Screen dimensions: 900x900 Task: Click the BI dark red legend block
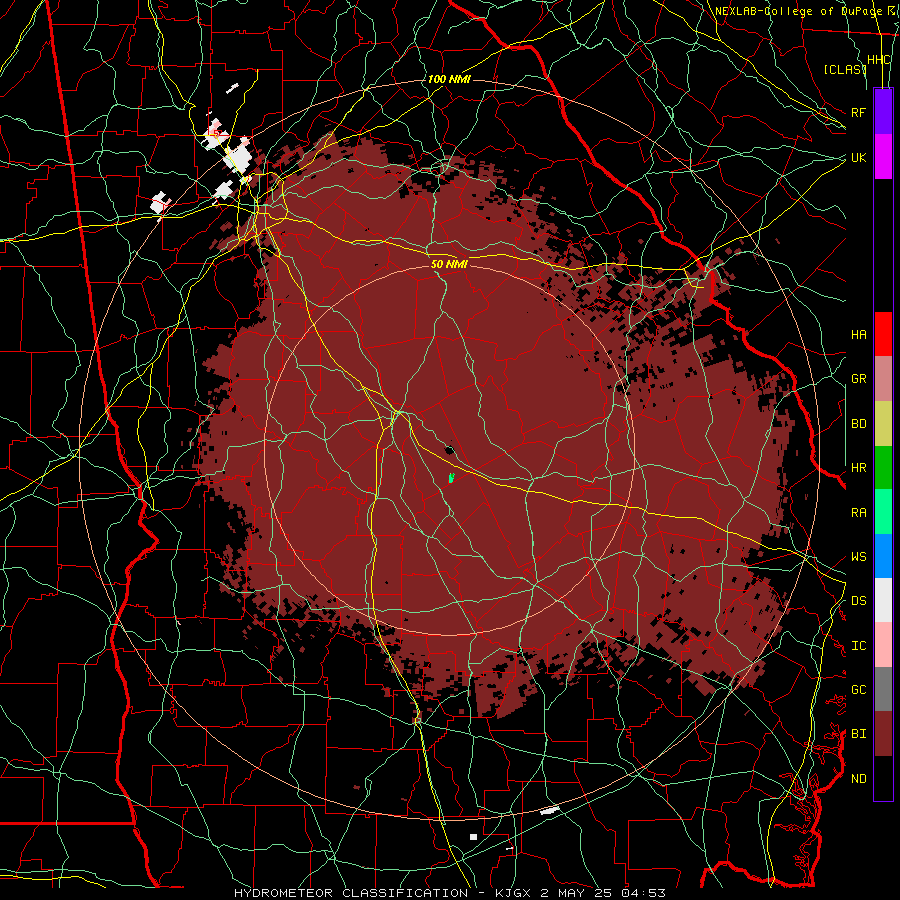point(883,734)
